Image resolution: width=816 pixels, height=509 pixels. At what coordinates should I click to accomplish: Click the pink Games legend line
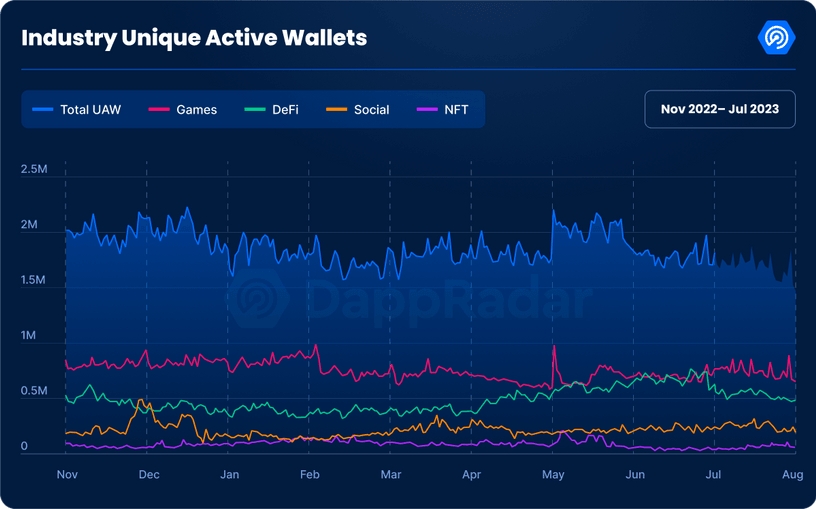(158, 109)
